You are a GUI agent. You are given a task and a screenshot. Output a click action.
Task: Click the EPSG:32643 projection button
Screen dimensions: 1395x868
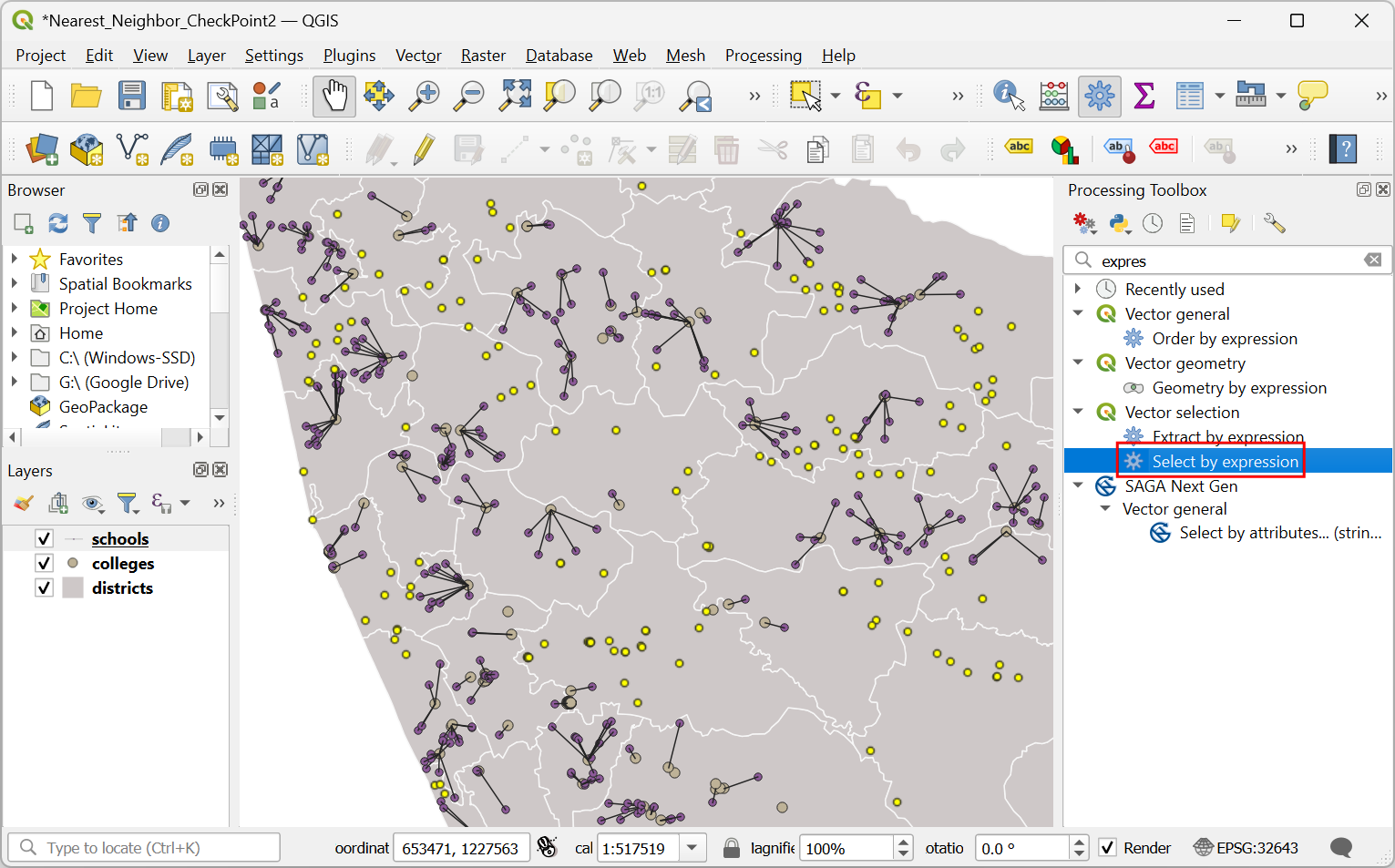[x=1246, y=848]
